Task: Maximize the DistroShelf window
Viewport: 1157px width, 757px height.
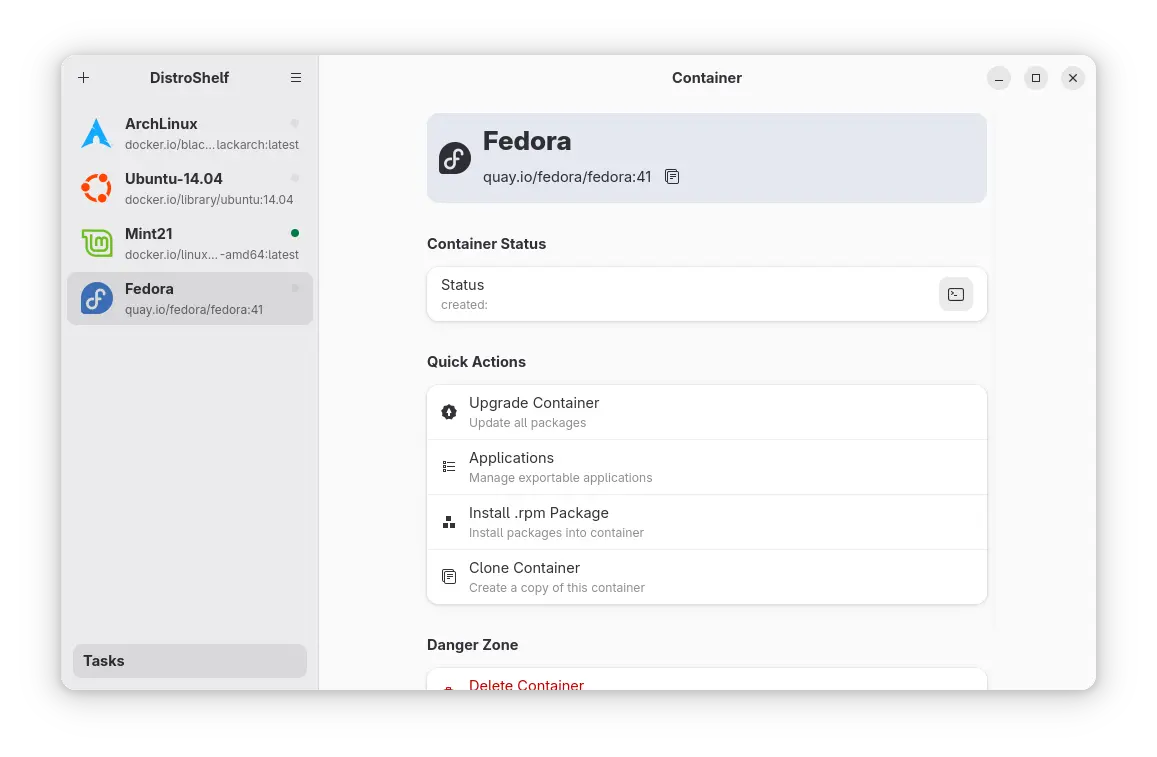Action: pos(1036,78)
